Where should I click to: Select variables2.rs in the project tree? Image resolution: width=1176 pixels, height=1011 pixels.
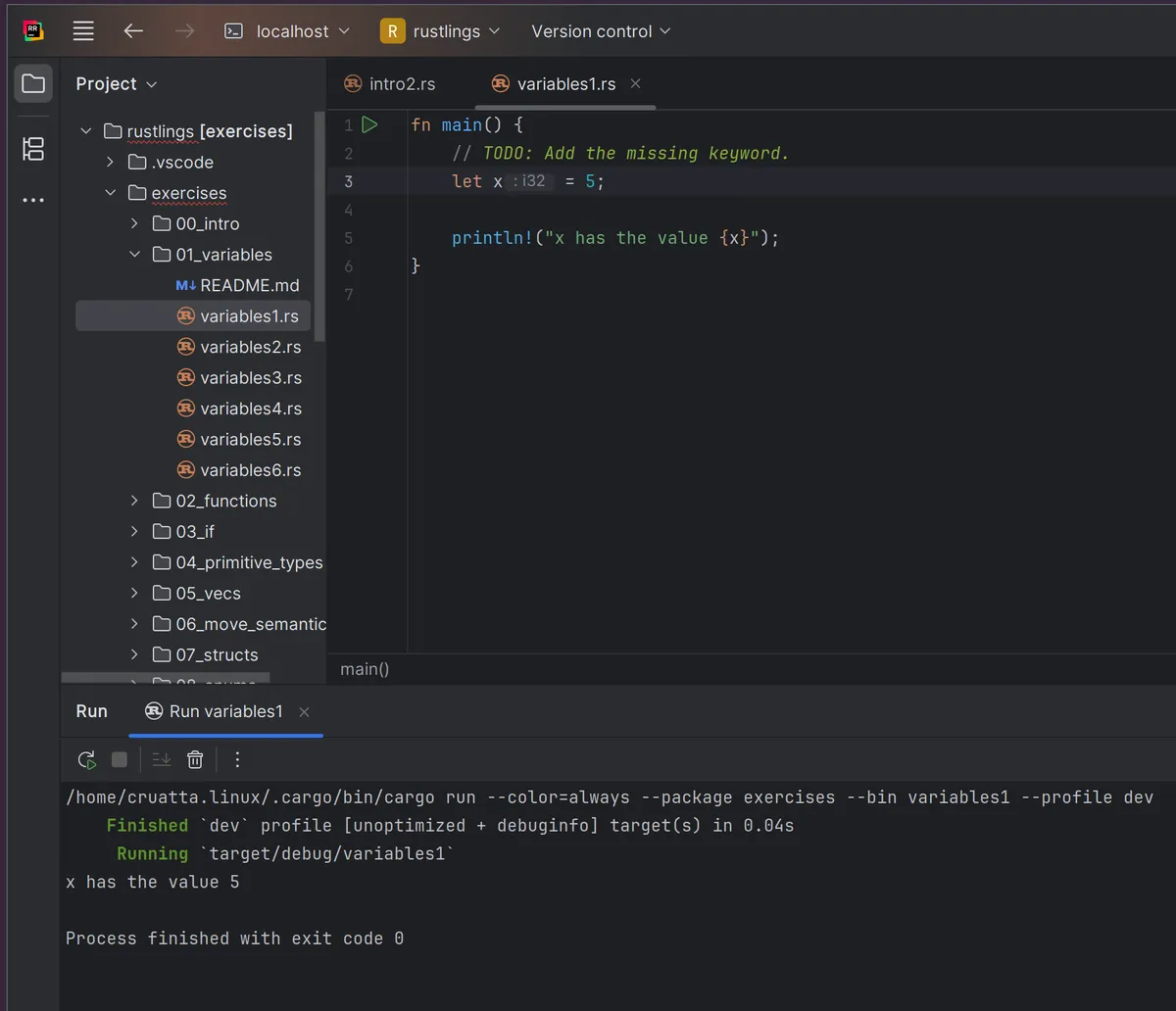238,347
